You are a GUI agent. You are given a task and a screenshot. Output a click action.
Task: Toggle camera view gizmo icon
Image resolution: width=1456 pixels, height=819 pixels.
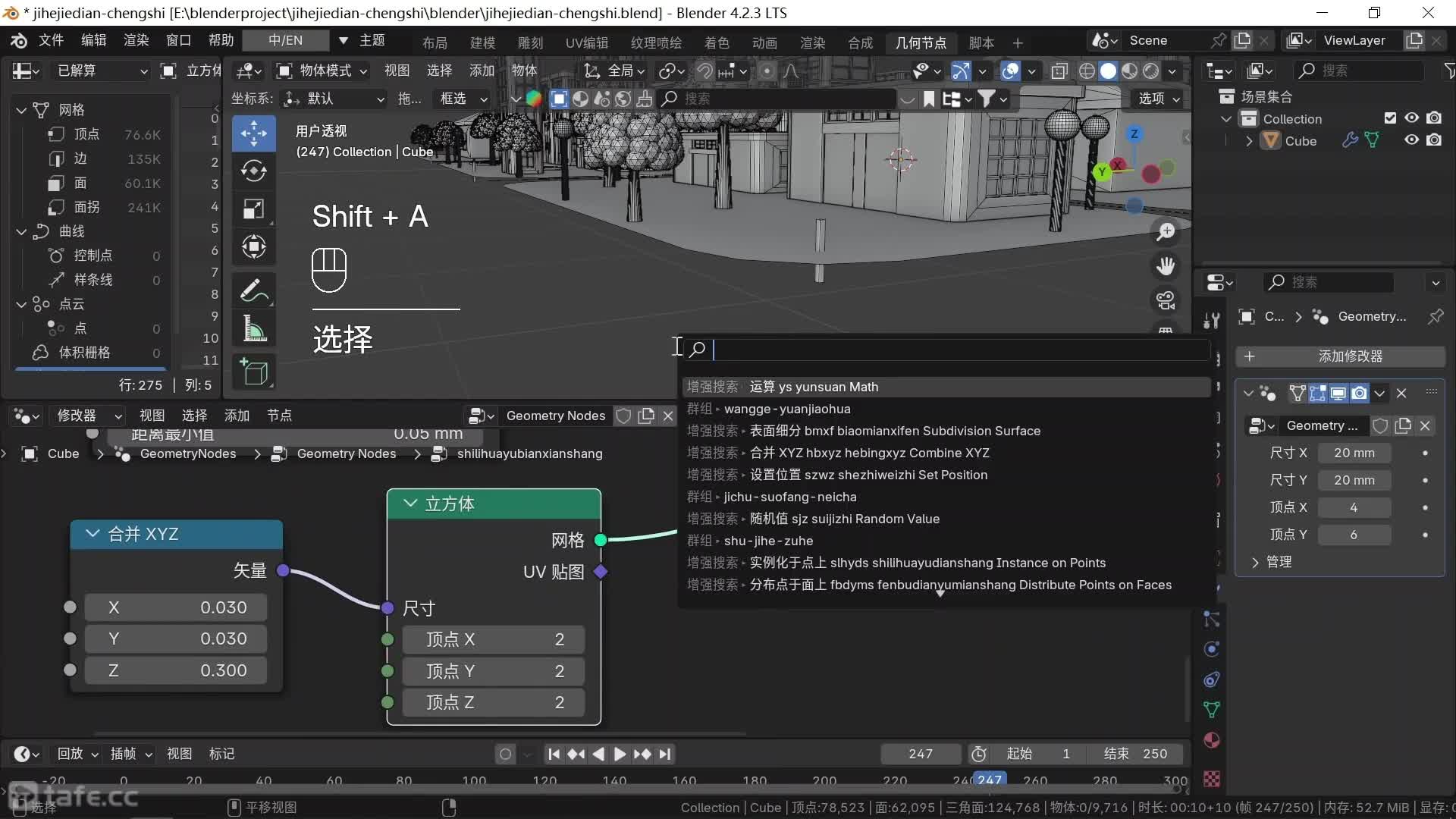tap(1166, 300)
